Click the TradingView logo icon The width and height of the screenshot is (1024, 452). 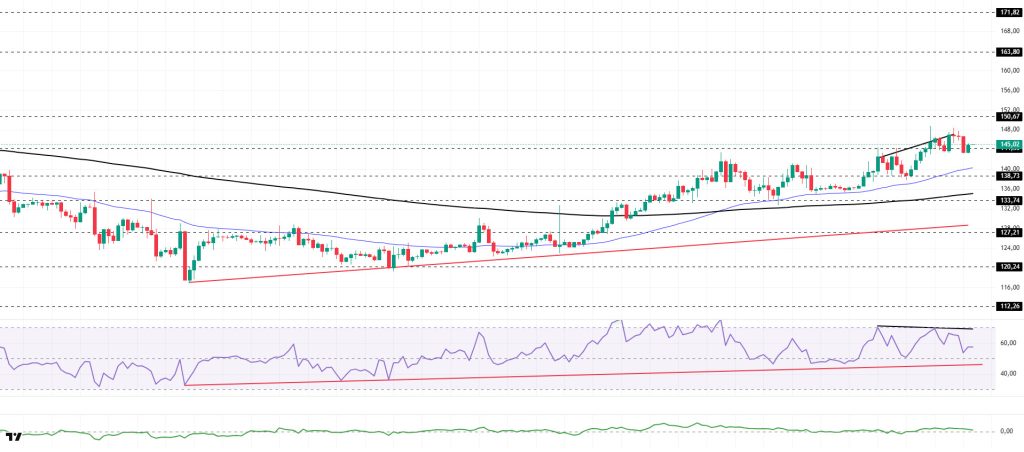14,437
